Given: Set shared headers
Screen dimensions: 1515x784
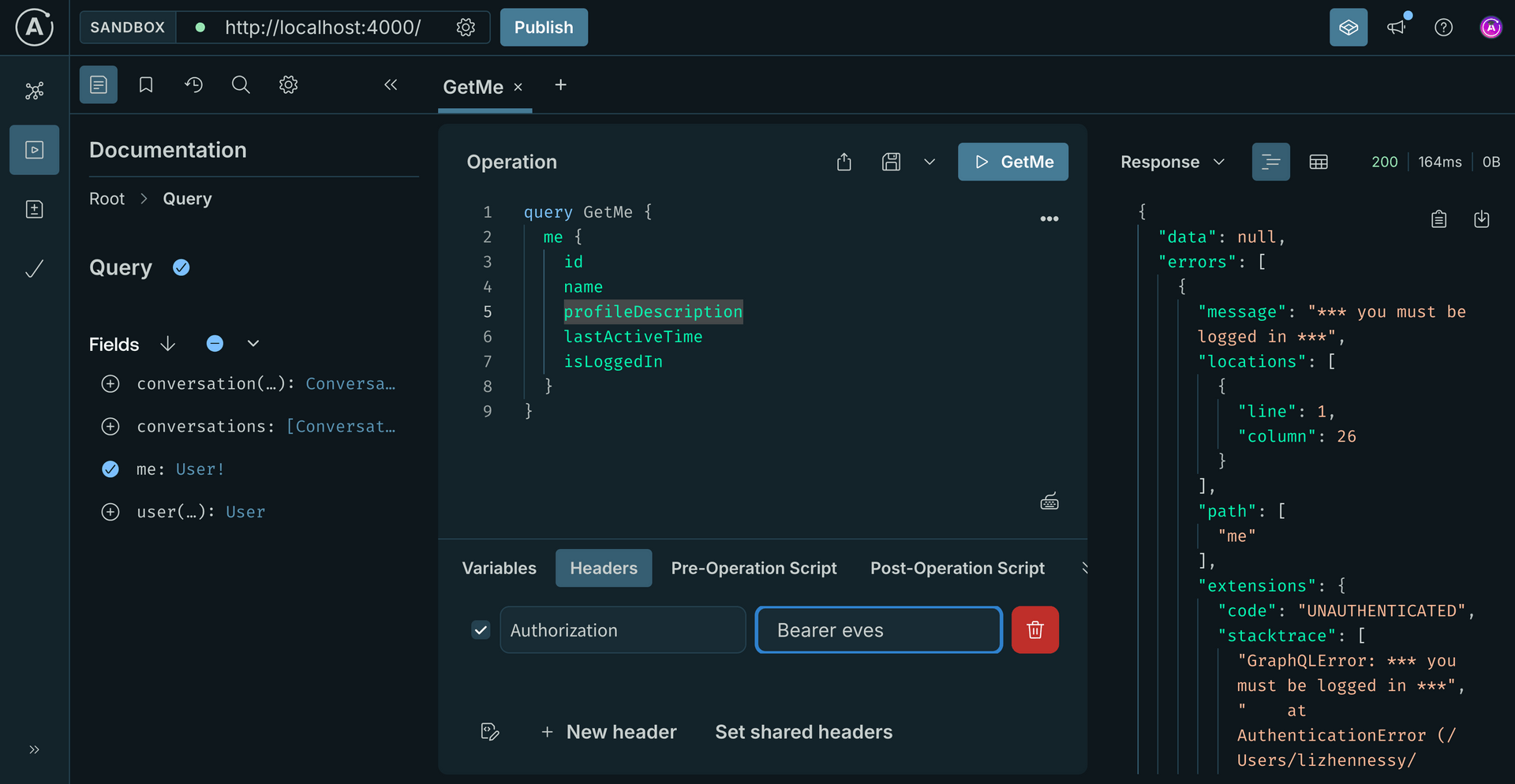Looking at the screenshot, I should tap(803, 732).
